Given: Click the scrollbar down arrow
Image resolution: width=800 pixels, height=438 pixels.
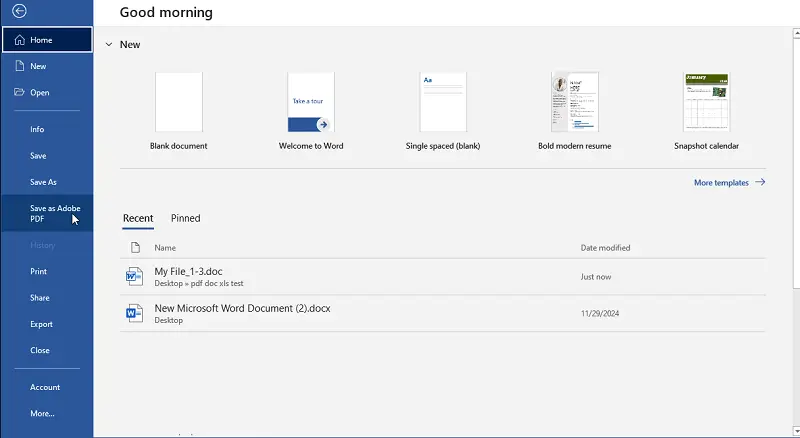Looking at the screenshot, I should click(x=796, y=431).
